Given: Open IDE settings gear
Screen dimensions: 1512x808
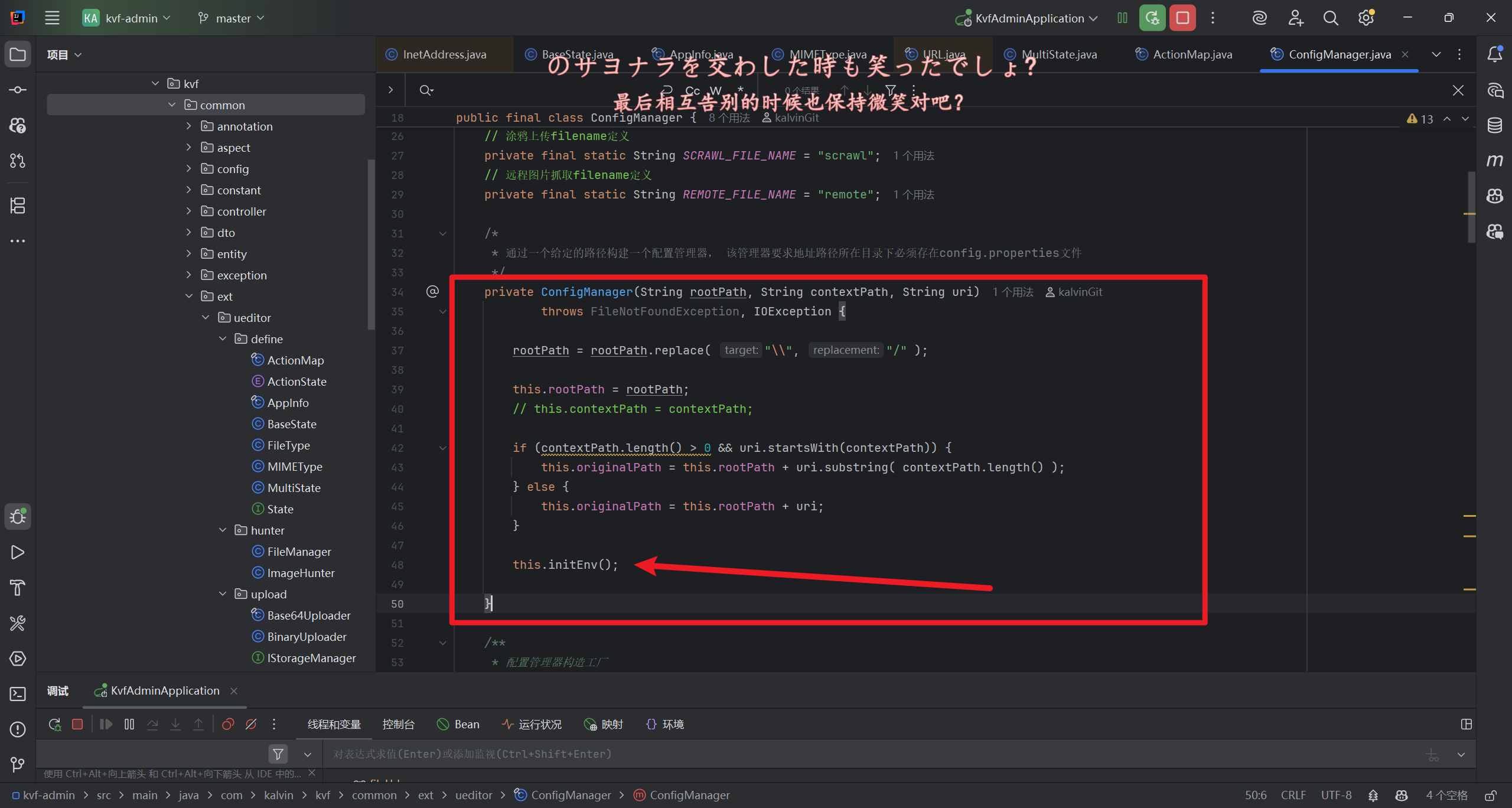Looking at the screenshot, I should [1366, 18].
